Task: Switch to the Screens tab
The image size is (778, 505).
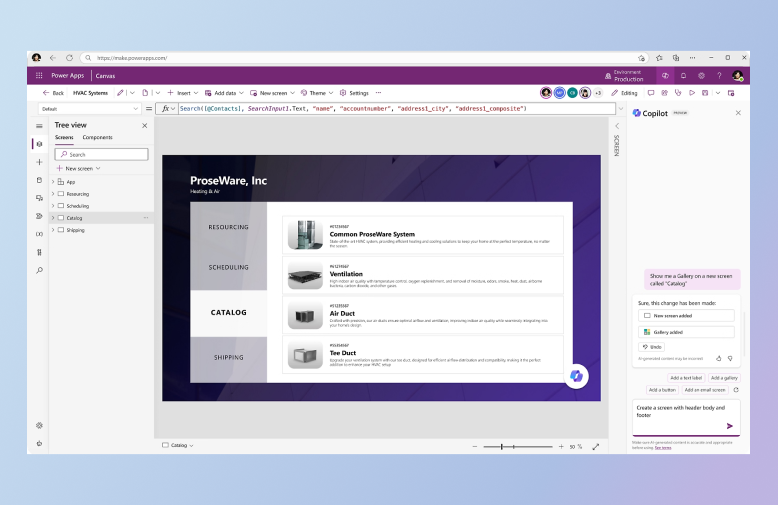Action: (64, 137)
